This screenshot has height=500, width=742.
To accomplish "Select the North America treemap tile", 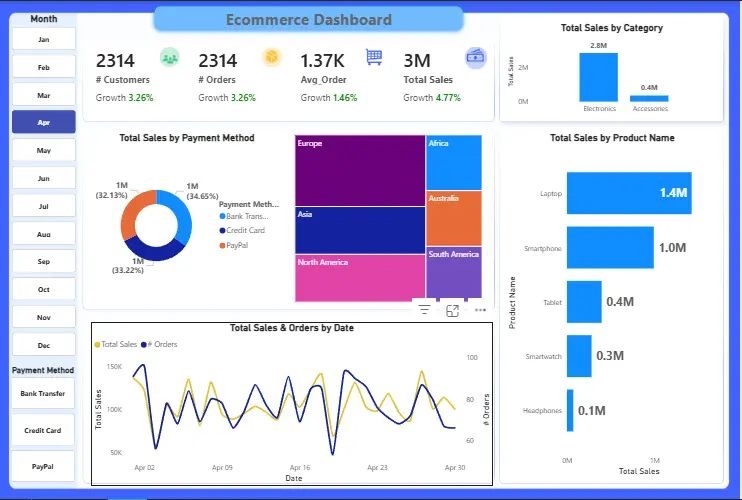I will click(x=360, y=278).
